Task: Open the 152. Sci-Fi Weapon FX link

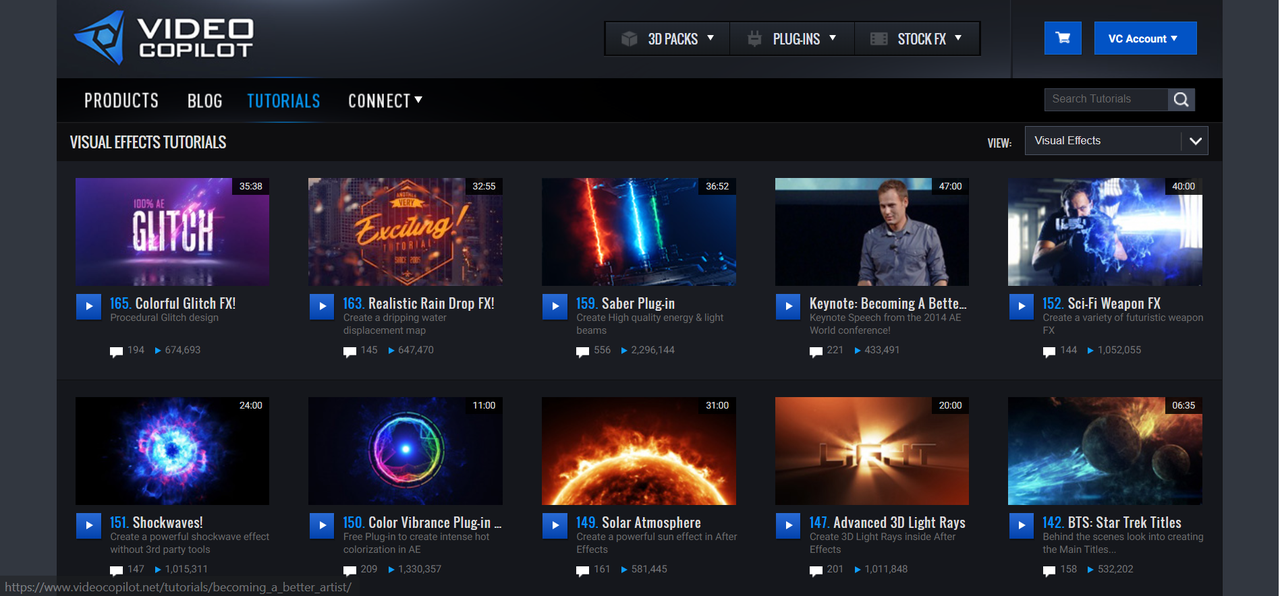Action: 1102,303
